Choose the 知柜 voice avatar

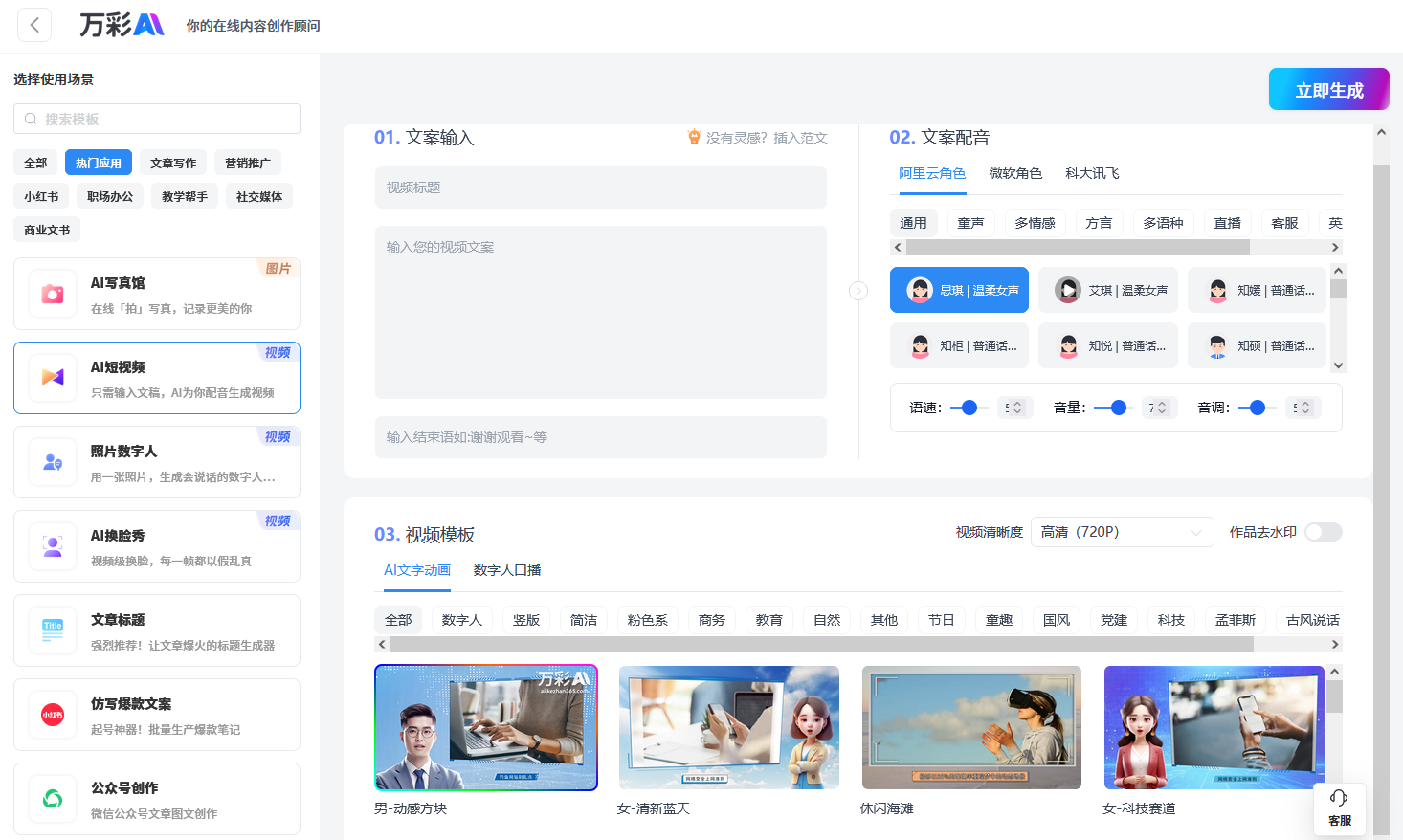[920, 345]
